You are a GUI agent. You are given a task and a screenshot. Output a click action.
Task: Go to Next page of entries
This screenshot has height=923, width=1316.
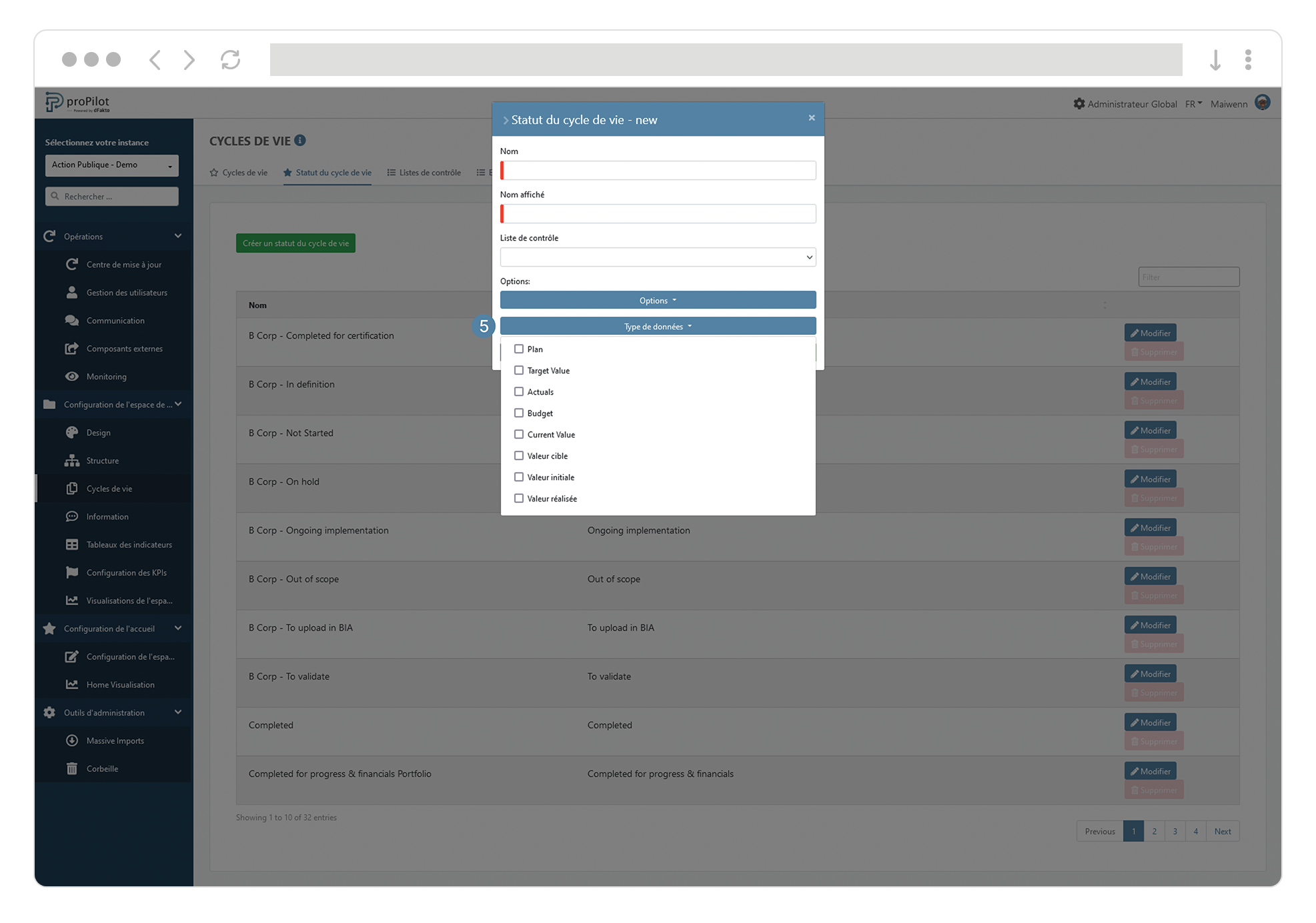click(1222, 831)
